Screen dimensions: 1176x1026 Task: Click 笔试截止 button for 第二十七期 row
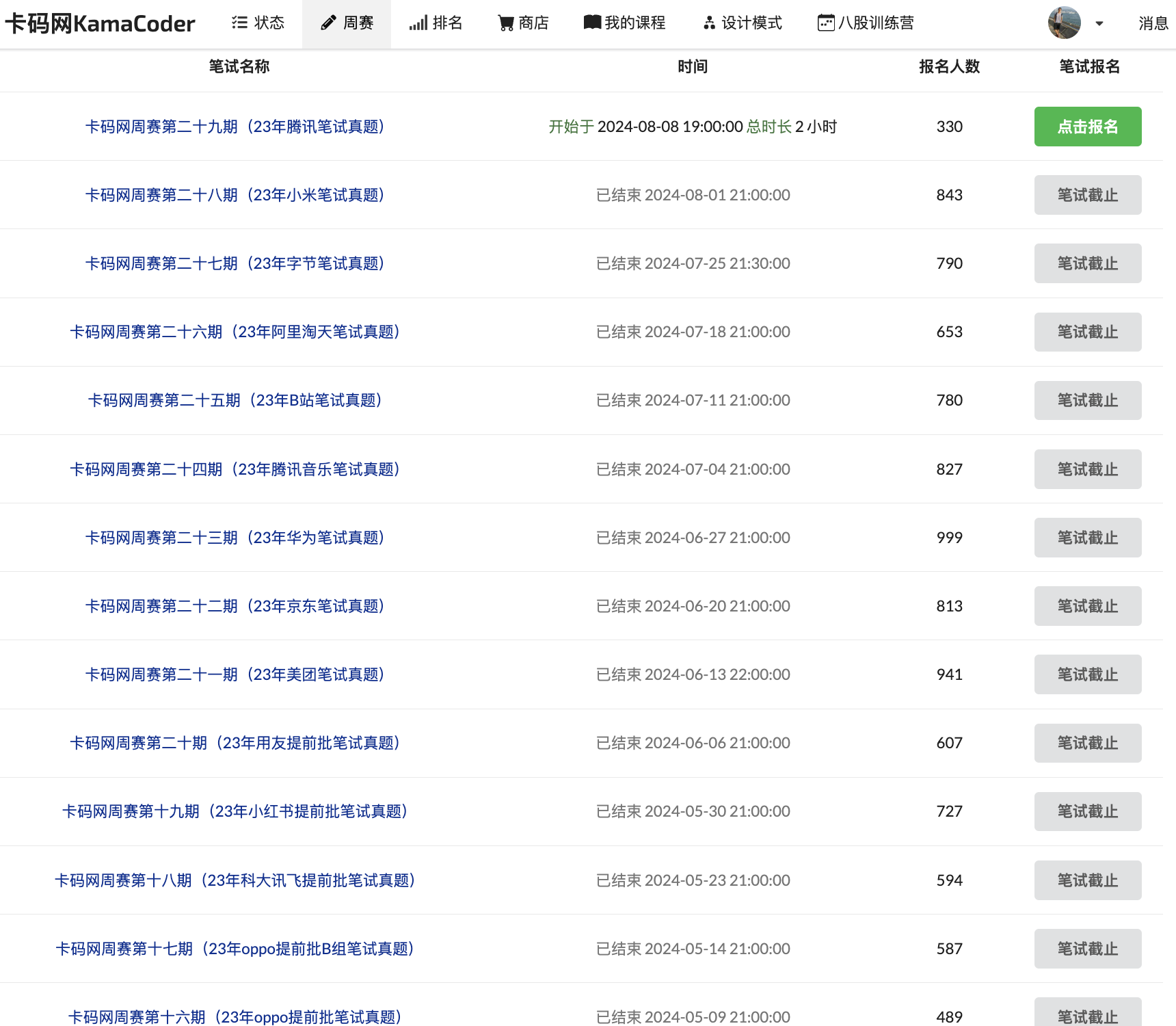click(1088, 263)
